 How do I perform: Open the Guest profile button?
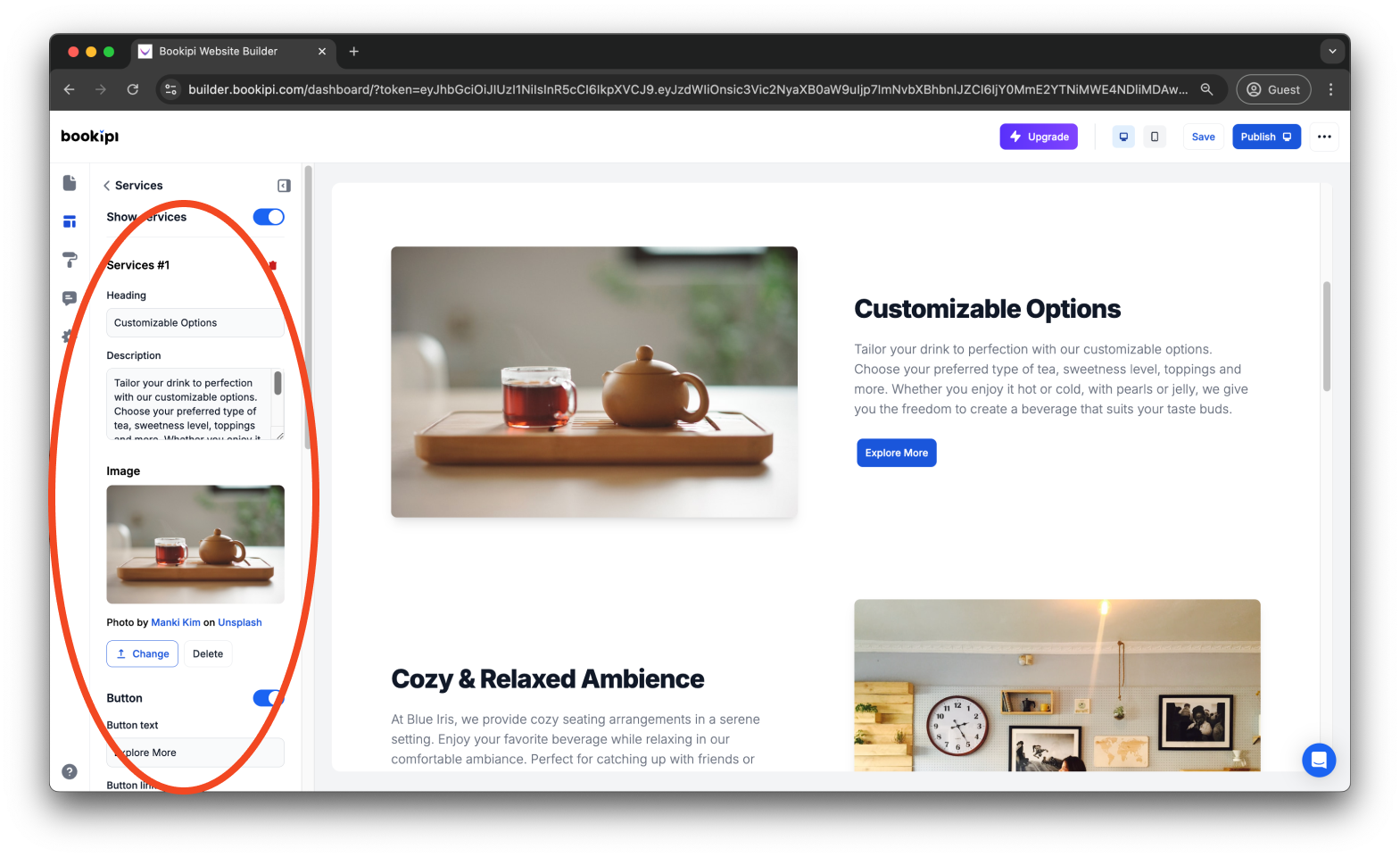(1273, 89)
